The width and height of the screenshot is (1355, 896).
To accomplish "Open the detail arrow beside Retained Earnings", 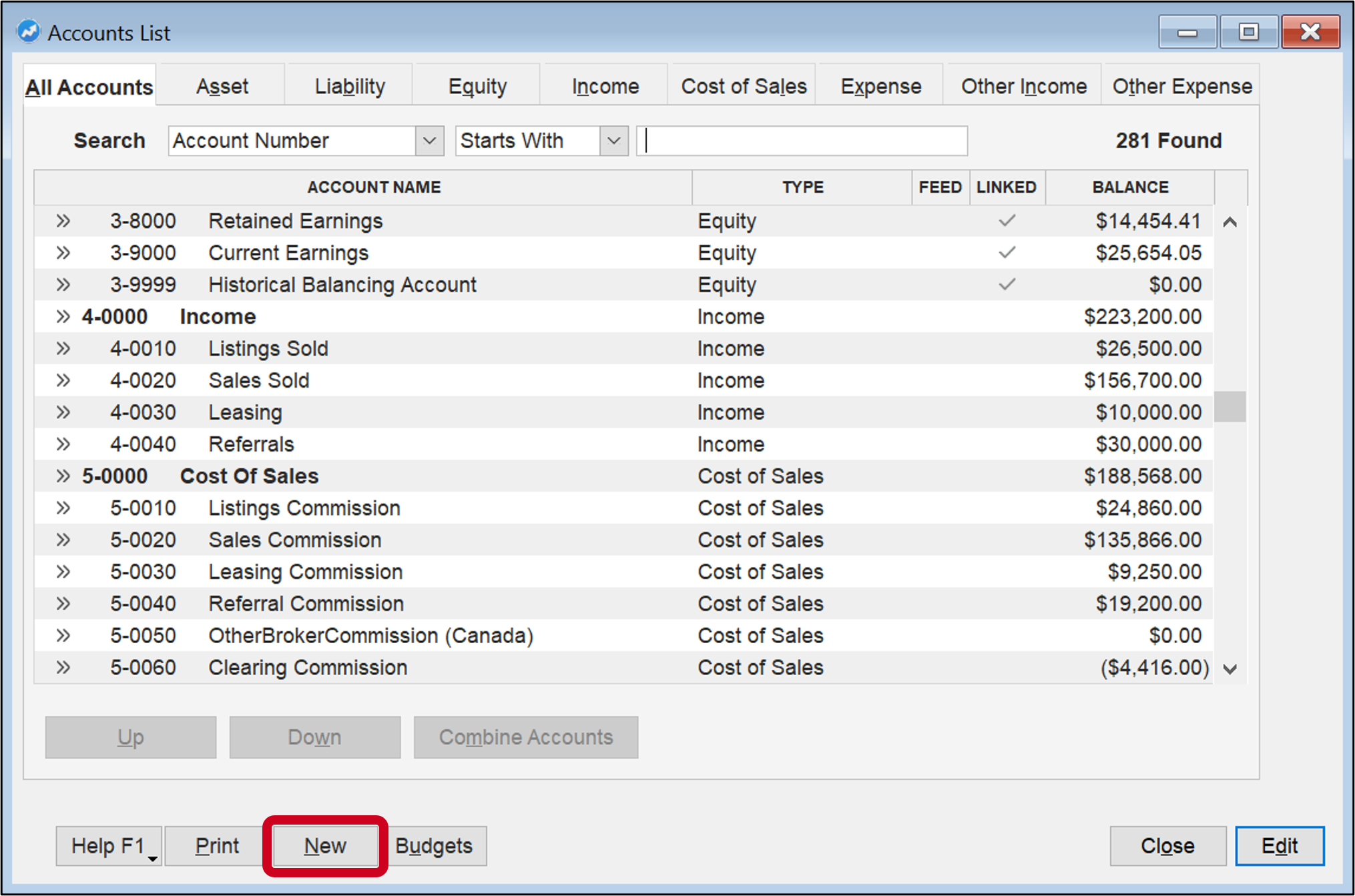I will click(x=63, y=221).
